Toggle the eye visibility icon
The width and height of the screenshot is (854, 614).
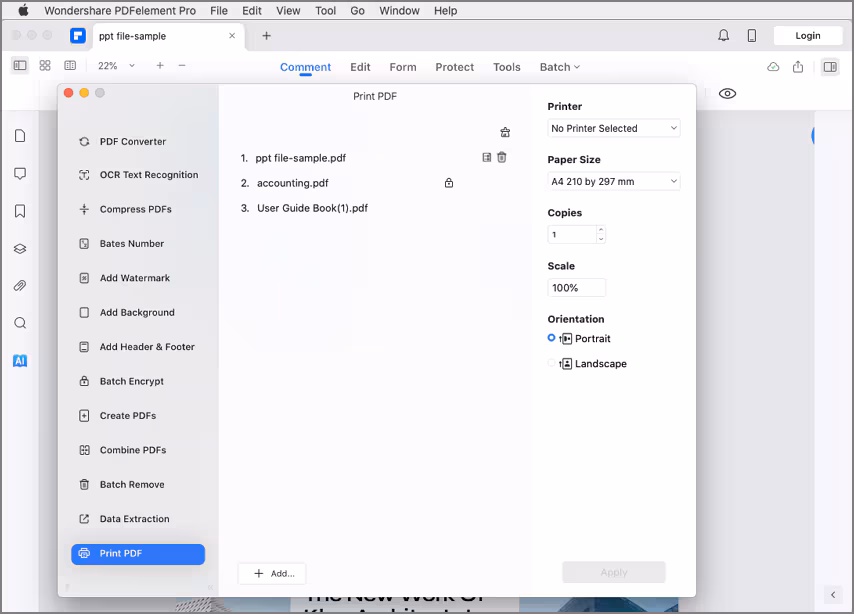727,94
